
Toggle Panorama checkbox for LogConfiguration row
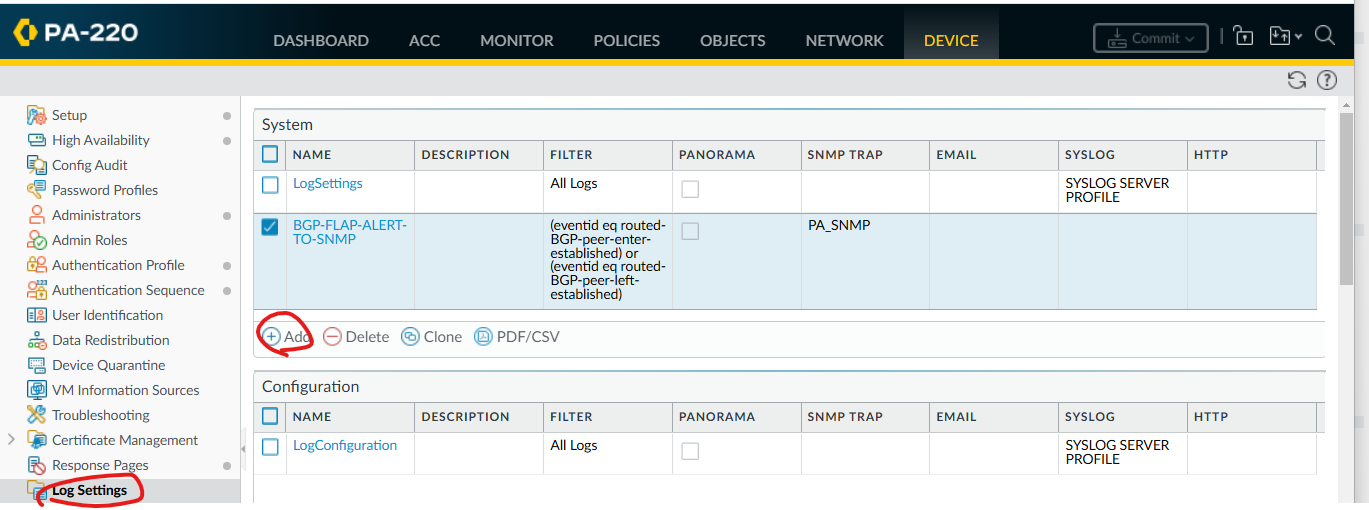point(690,451)
